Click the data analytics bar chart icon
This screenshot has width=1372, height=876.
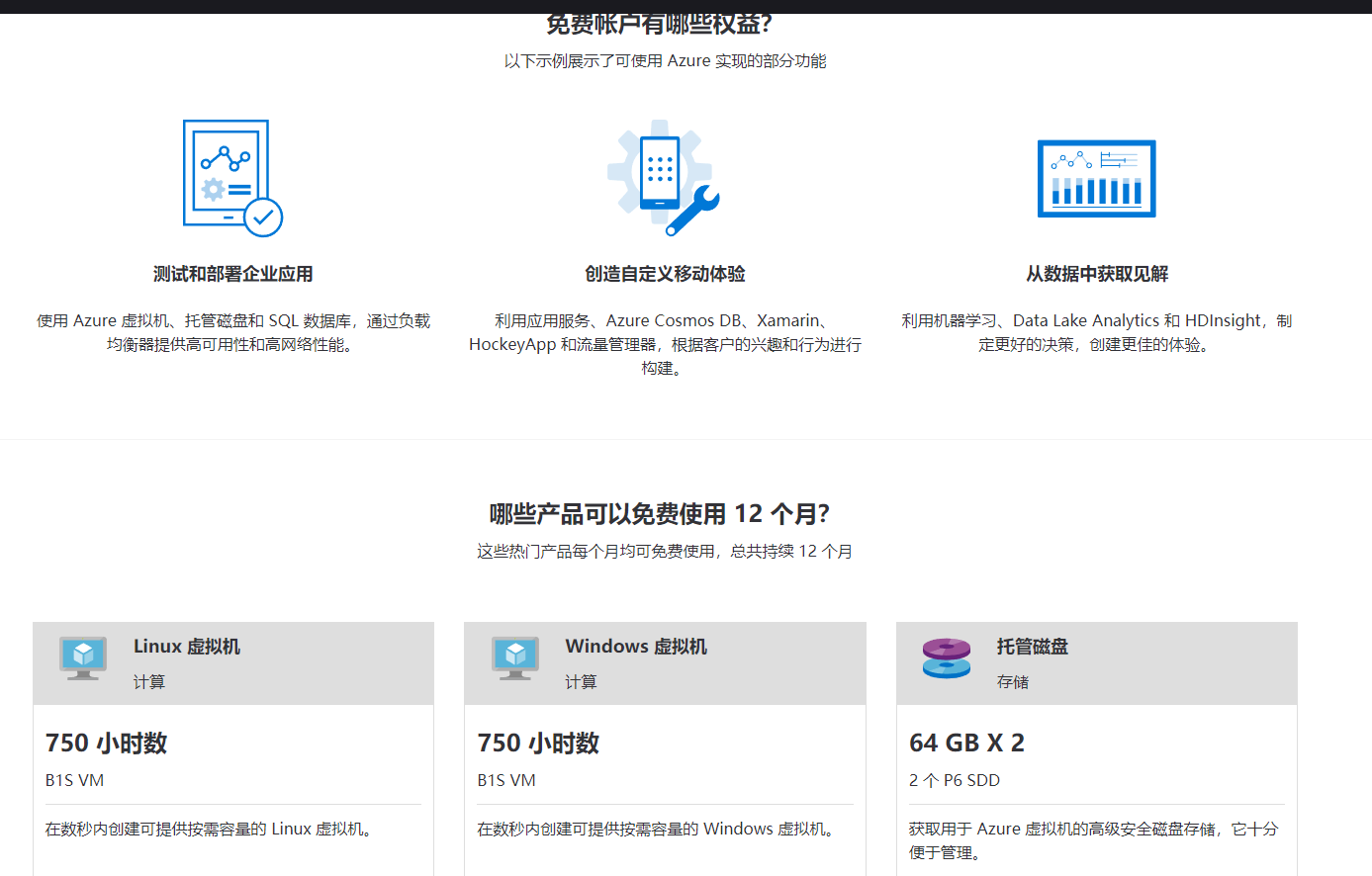(x=1096, y=179)
